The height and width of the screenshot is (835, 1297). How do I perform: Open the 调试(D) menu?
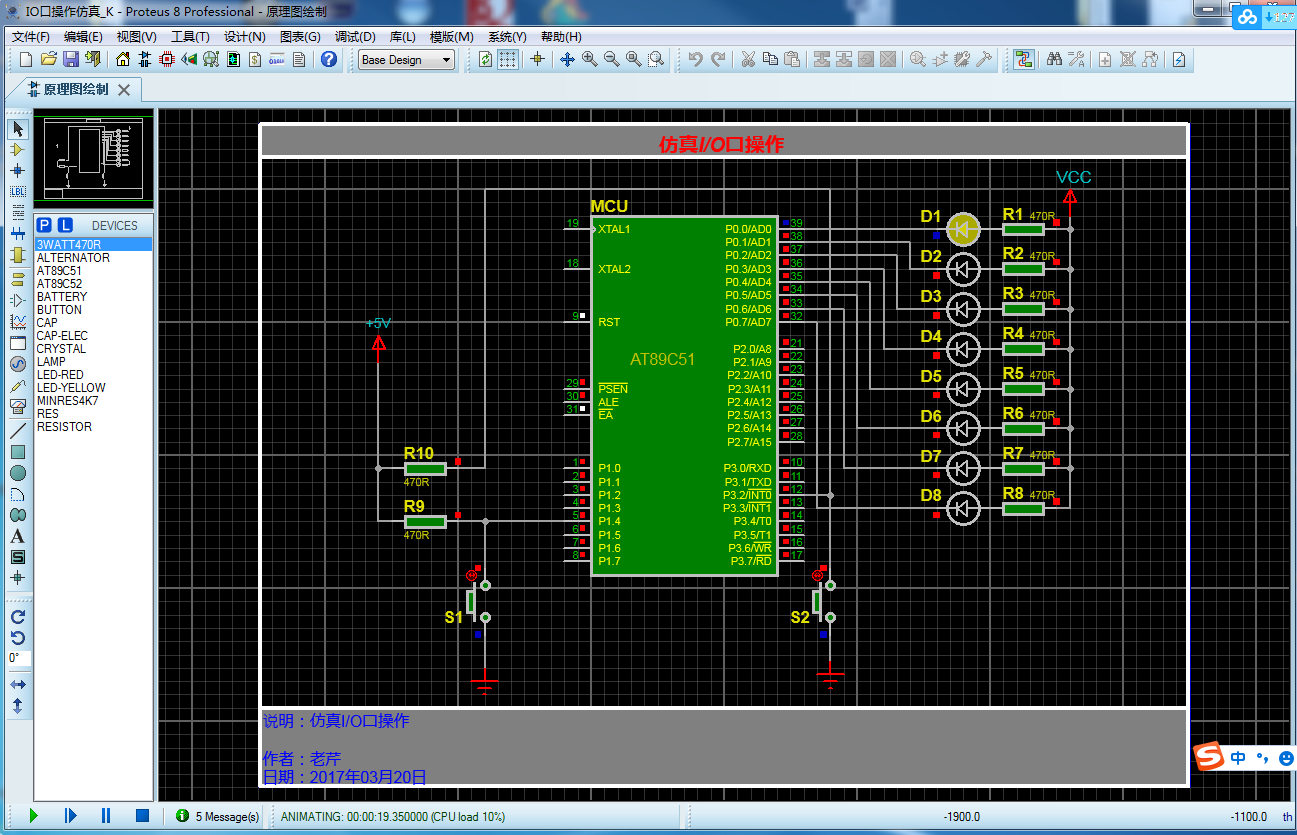point(355,36)
